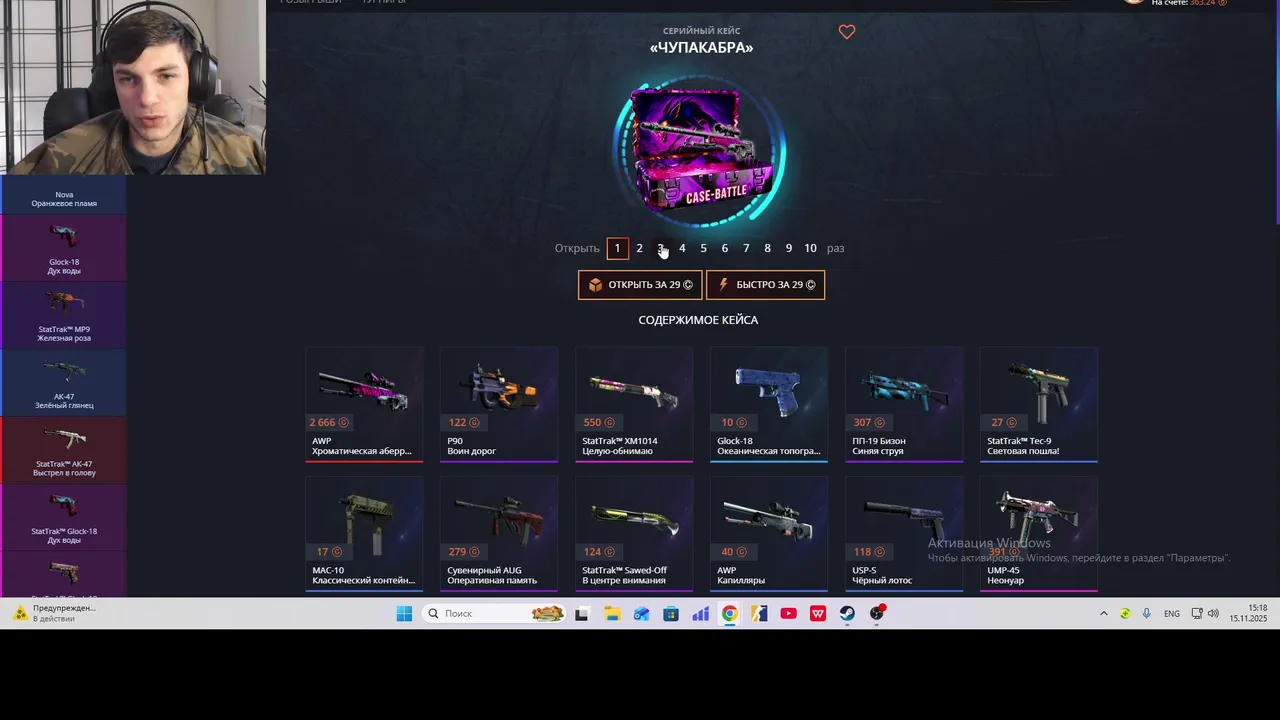Open Steam from taskbar
This screenshot has width=1280, height=720.
pyautogui.click(x=847, y=613)
